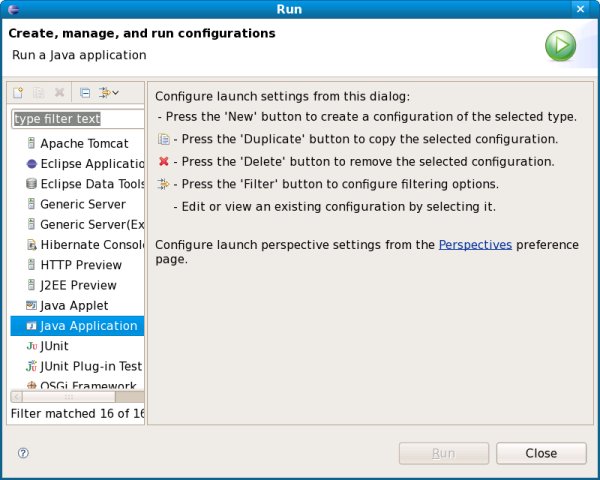Click the Collapse All toolbar icon
The height and width of the screenshot is (480, 600).
pos(85,93)
